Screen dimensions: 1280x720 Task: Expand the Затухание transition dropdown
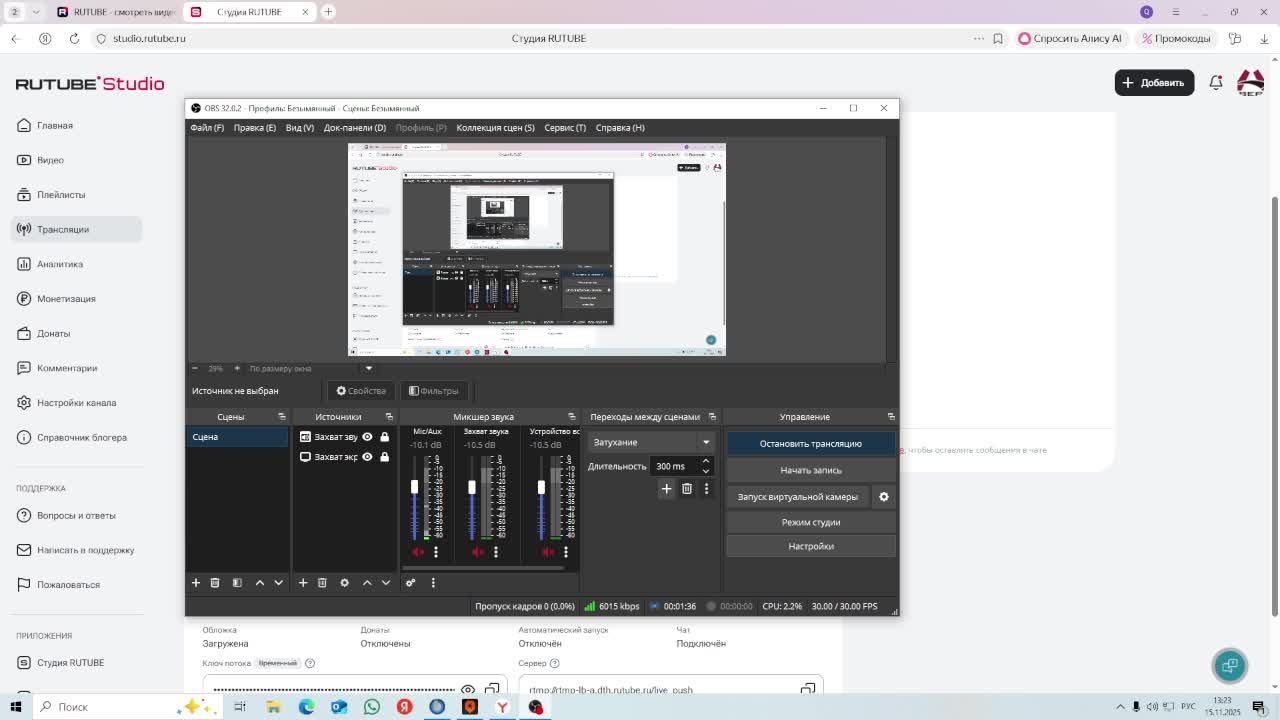[705, 442]
